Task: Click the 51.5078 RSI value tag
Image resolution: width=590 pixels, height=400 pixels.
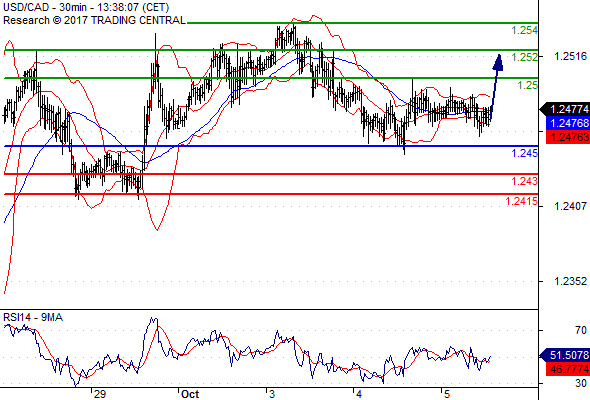Action: (565, 355)
